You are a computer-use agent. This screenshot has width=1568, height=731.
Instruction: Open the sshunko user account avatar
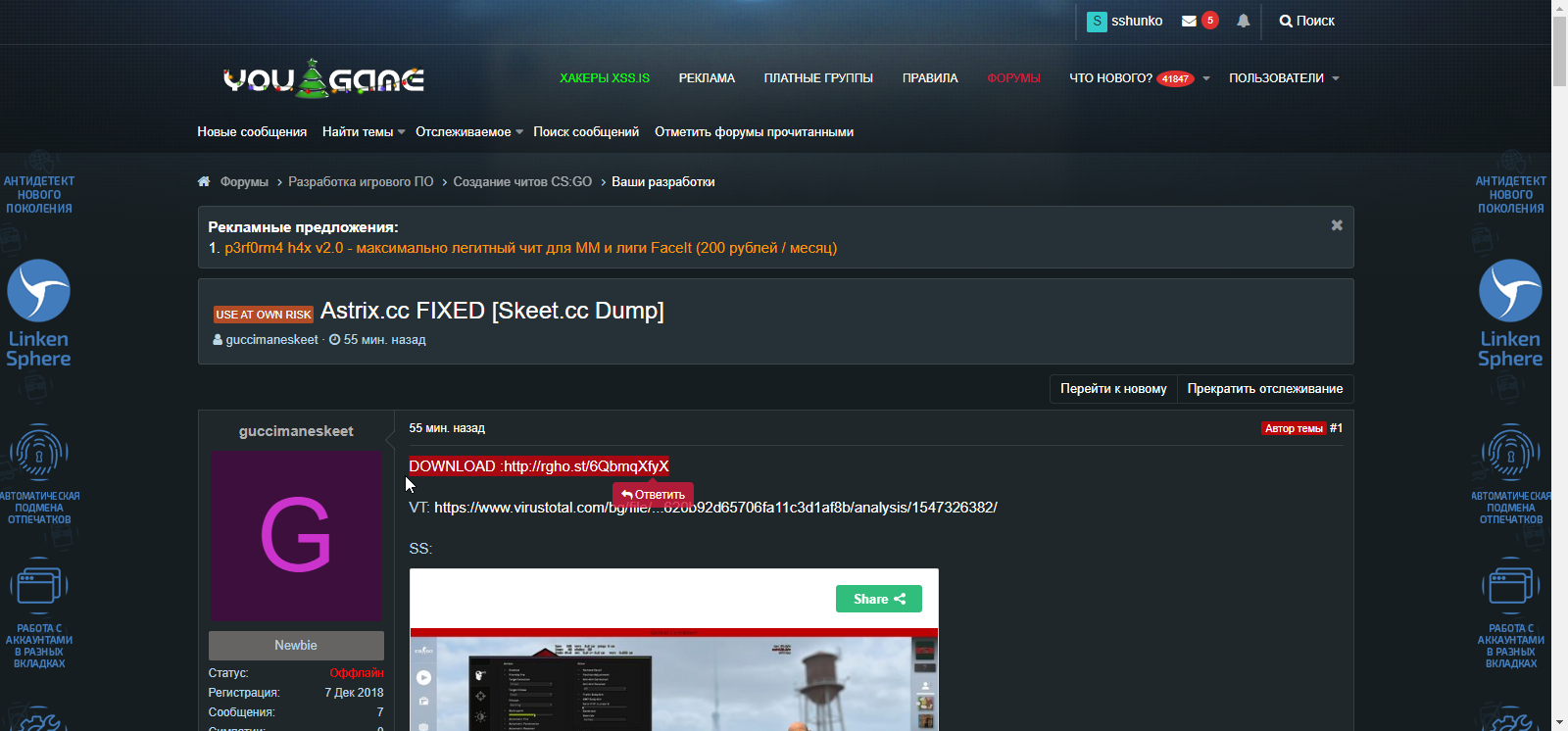click(x=1097, y=21)
